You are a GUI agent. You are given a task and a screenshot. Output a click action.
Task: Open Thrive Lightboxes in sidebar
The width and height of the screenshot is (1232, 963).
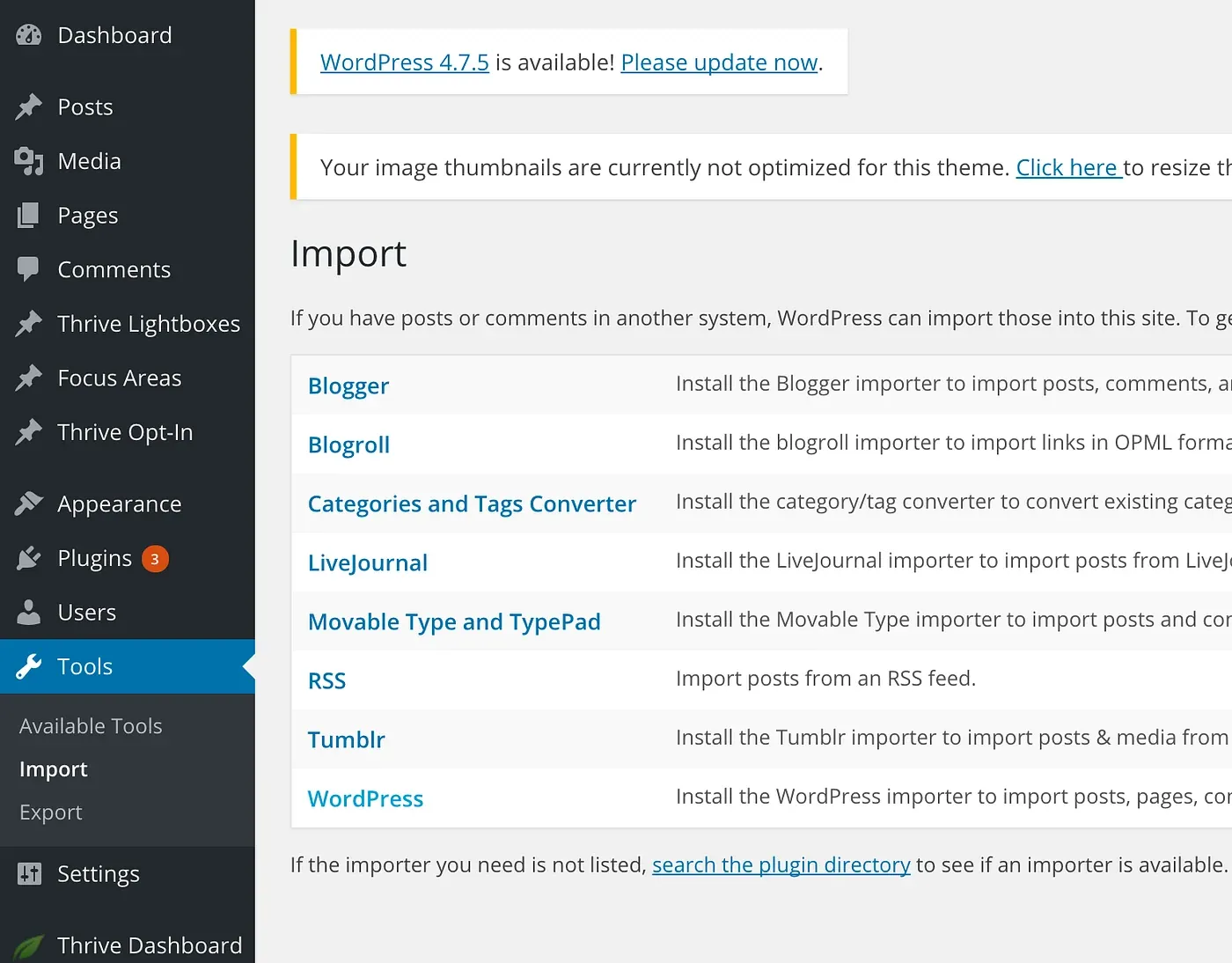149,324
